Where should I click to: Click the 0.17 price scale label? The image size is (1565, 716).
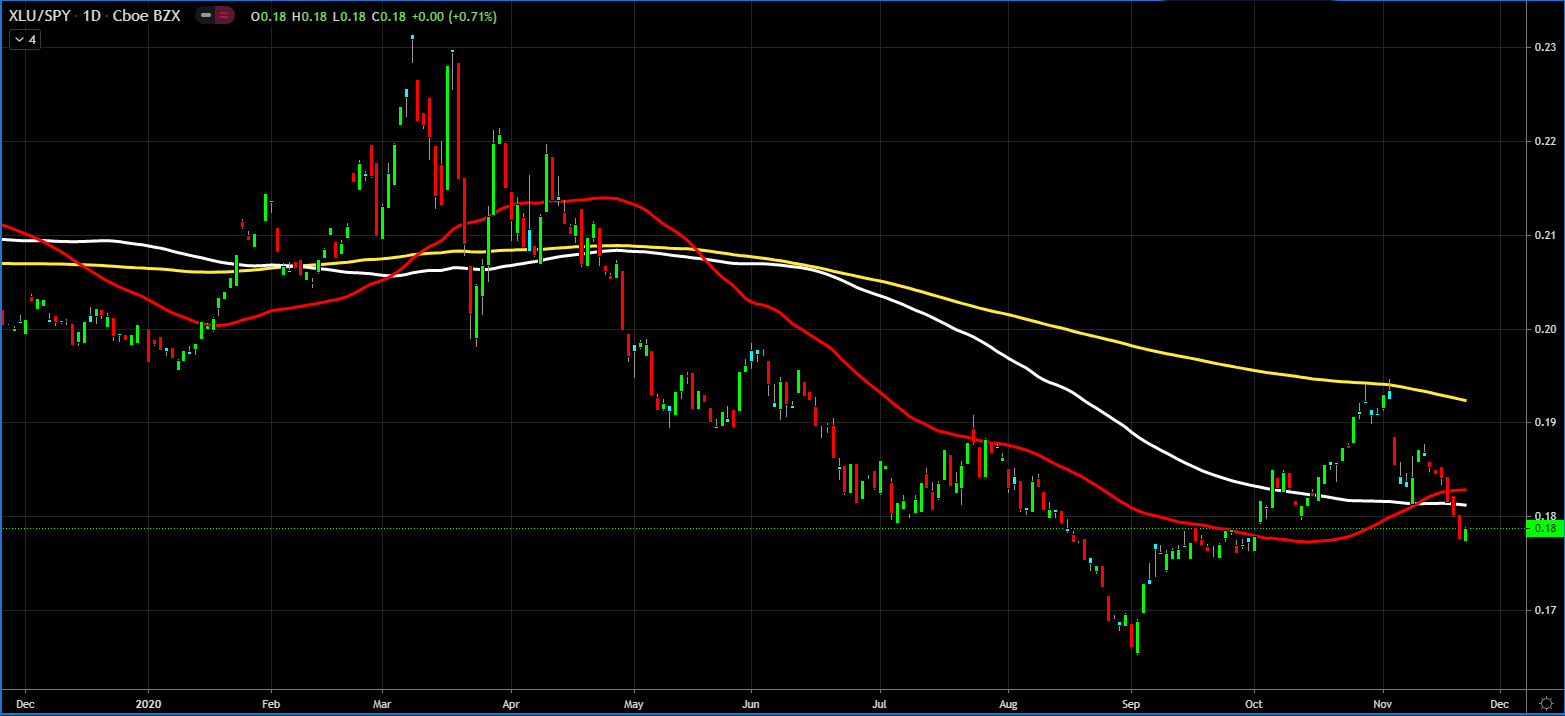coord(1544,610)
